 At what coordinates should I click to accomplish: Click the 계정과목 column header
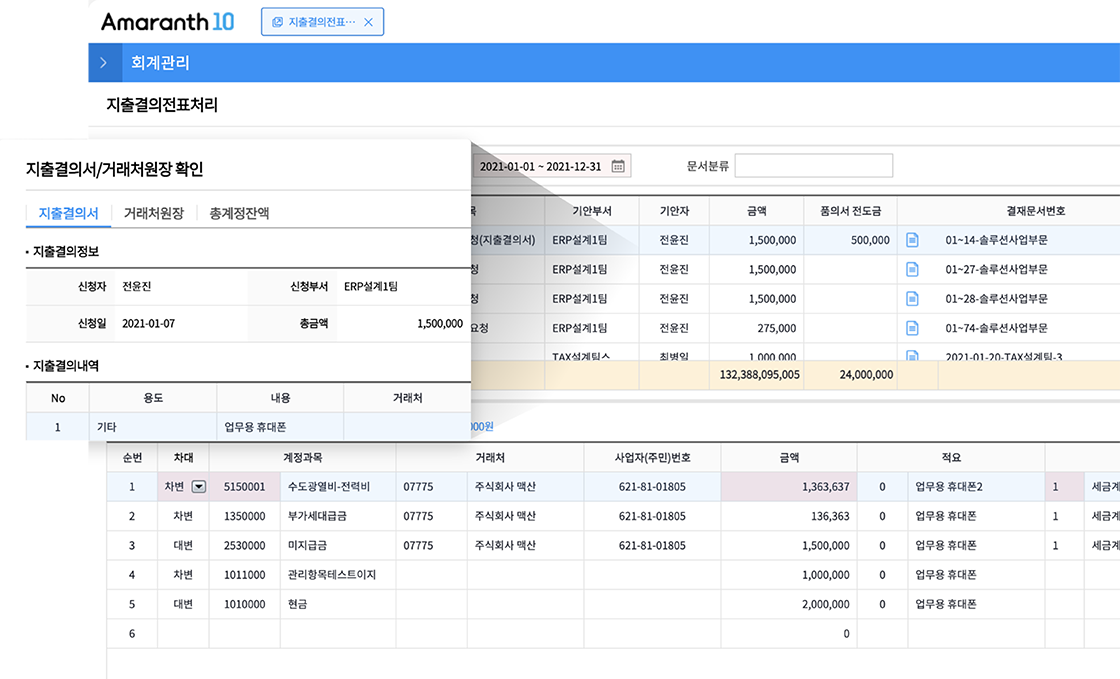click(302, 457)
